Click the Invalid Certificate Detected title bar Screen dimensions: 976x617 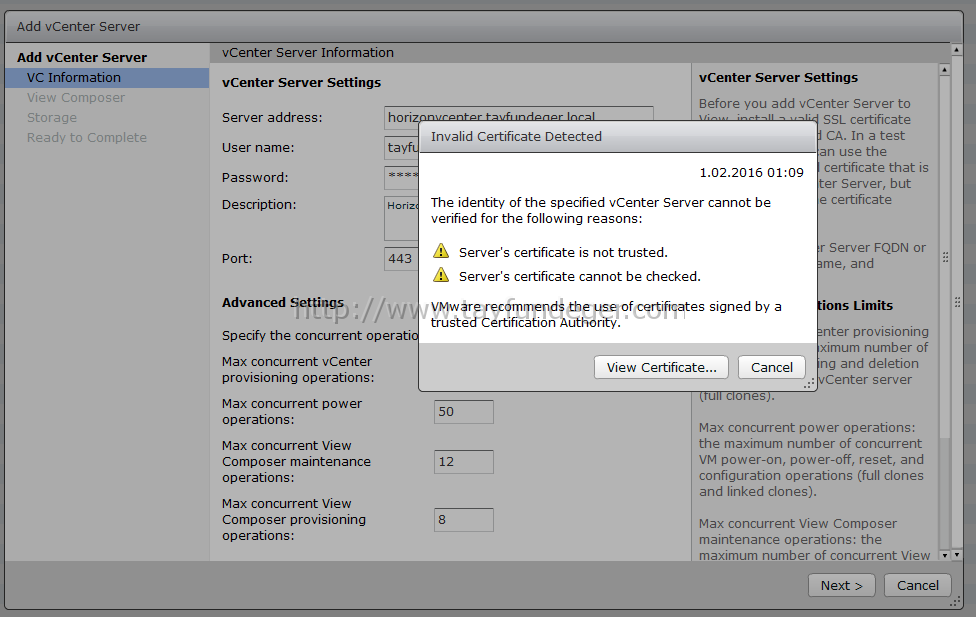(x=617, y=137)
